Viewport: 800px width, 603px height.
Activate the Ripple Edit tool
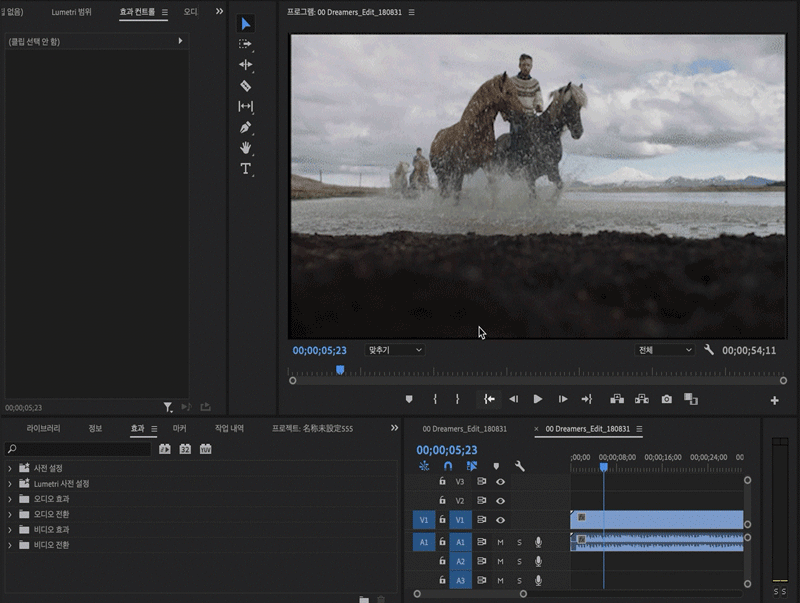(246, 65)
